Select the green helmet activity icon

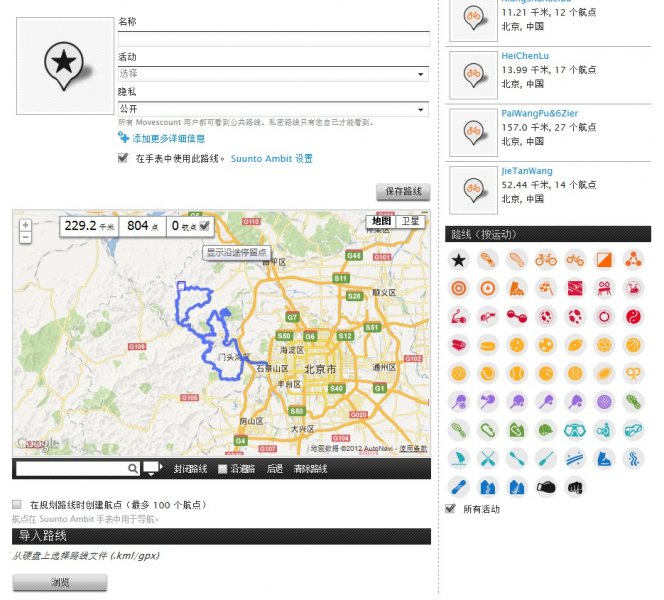545,431
